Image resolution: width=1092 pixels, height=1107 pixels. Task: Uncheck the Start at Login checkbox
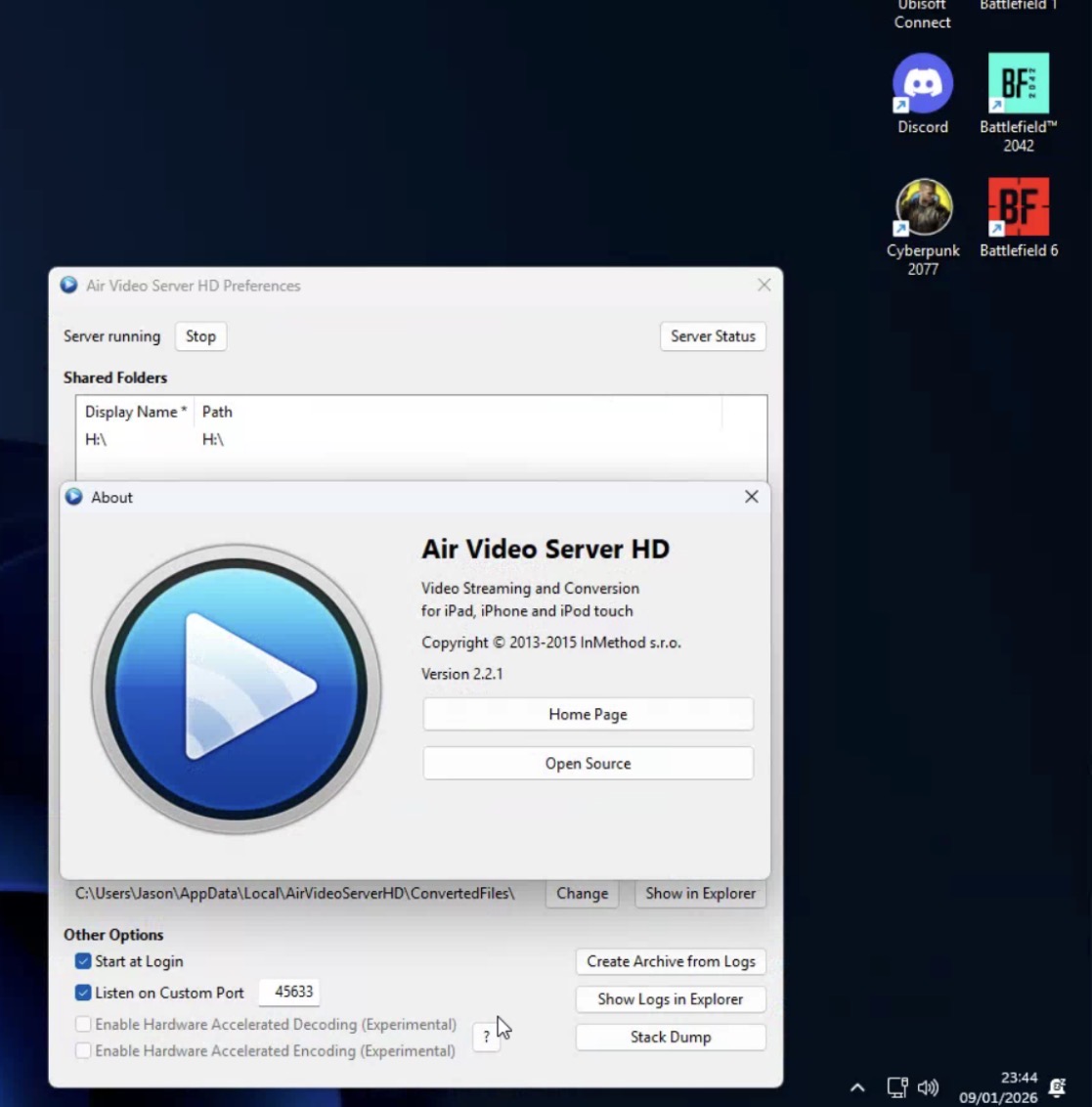click(x=83, y=961)
